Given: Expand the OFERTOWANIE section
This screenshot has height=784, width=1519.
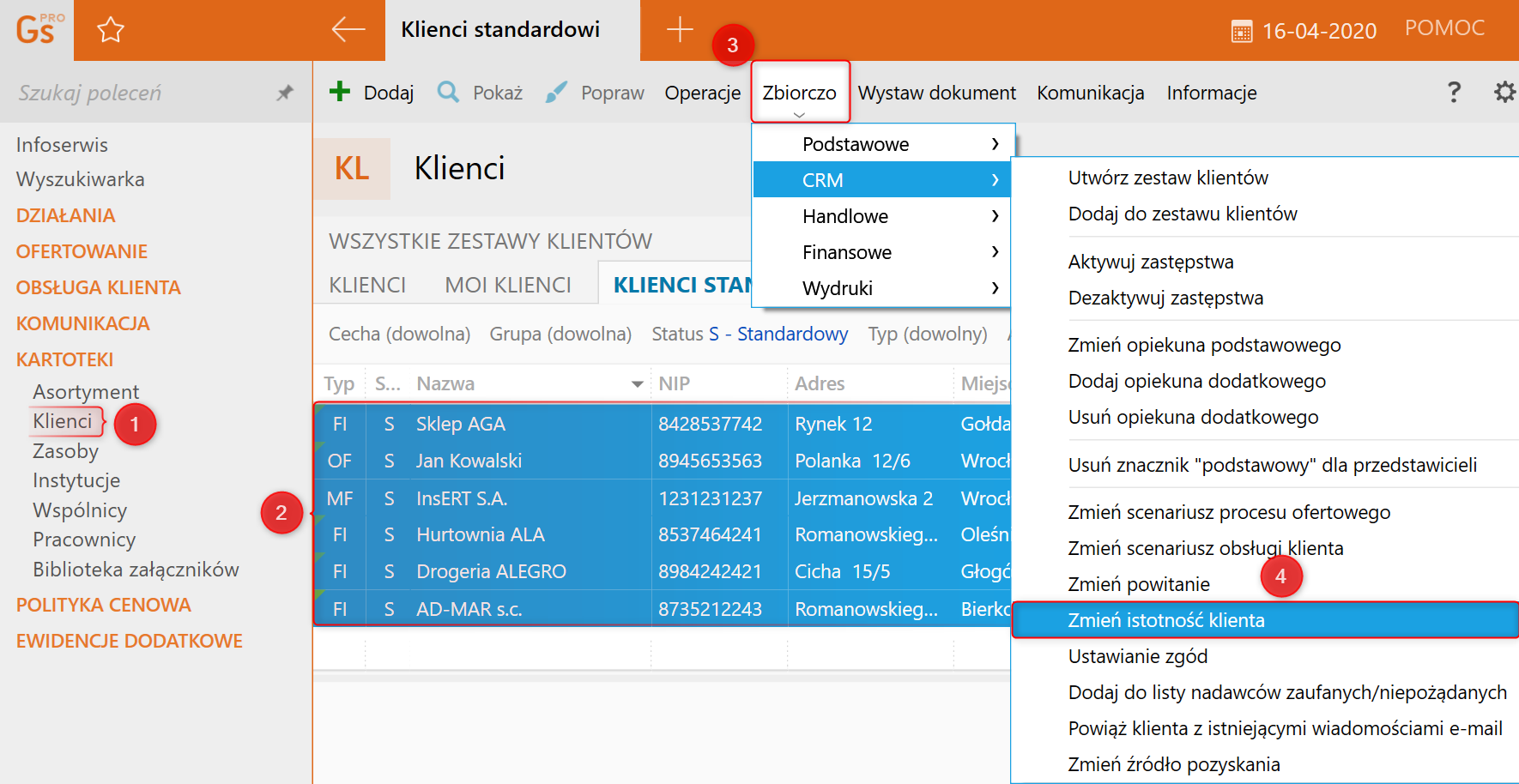Looking at the screenshot, I should (x=82, y=251).
